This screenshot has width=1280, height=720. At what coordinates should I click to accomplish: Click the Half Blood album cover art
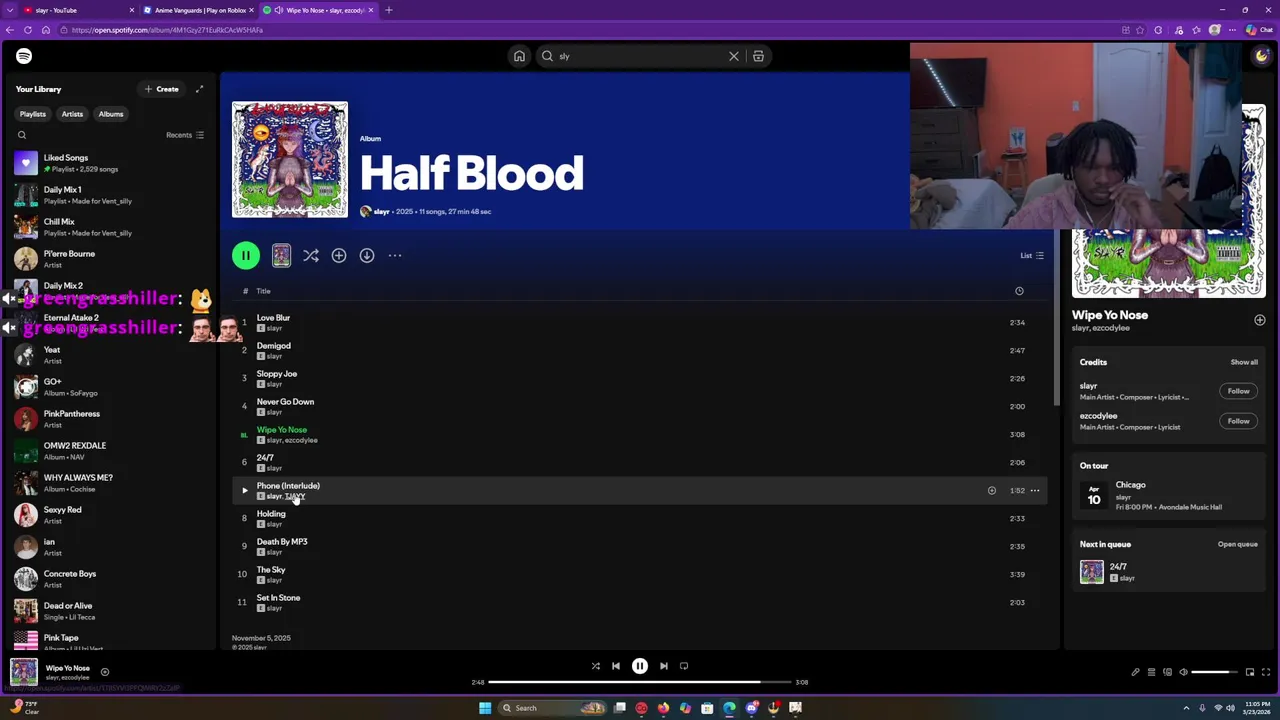click(290, 160)
